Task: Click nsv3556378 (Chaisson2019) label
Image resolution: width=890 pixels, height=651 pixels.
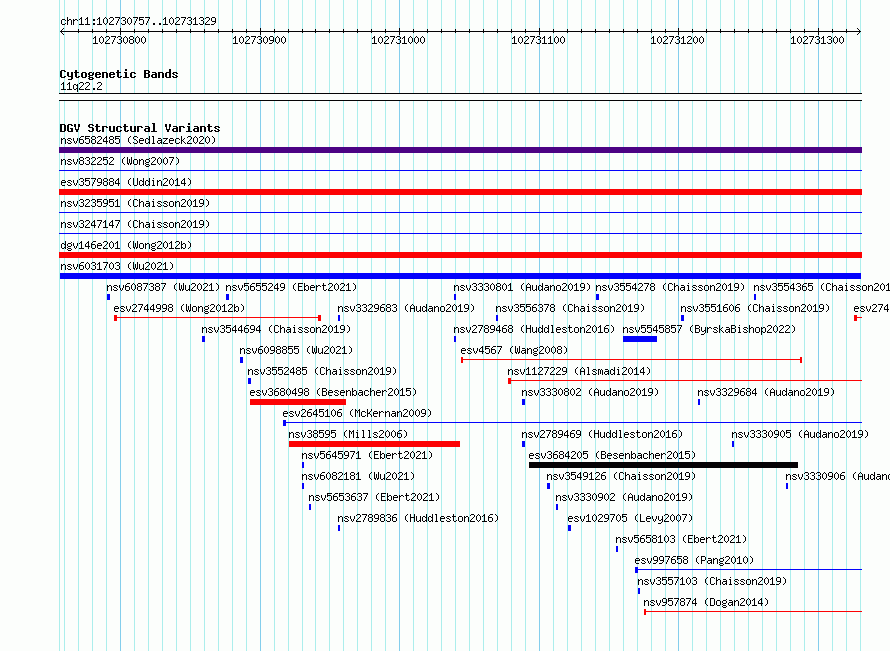Action: tap(570, 308)
